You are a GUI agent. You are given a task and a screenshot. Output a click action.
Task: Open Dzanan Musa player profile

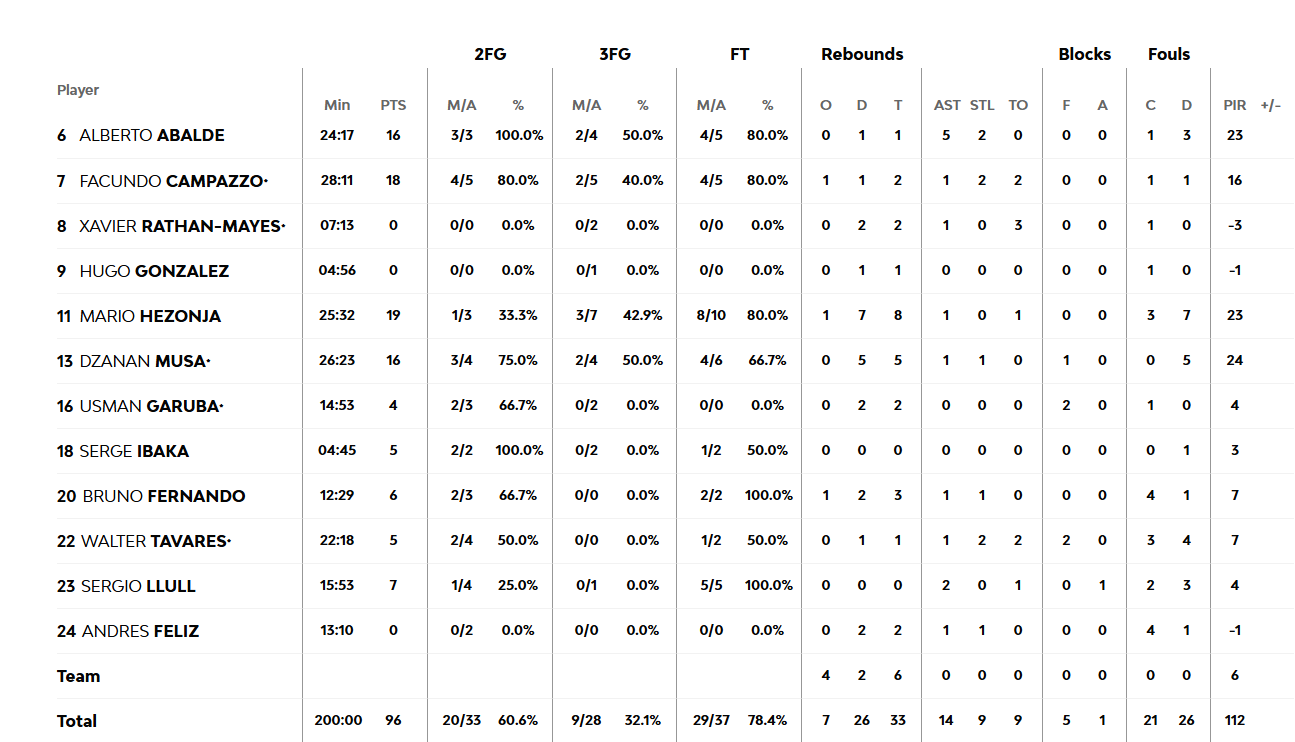pos(145,361)
